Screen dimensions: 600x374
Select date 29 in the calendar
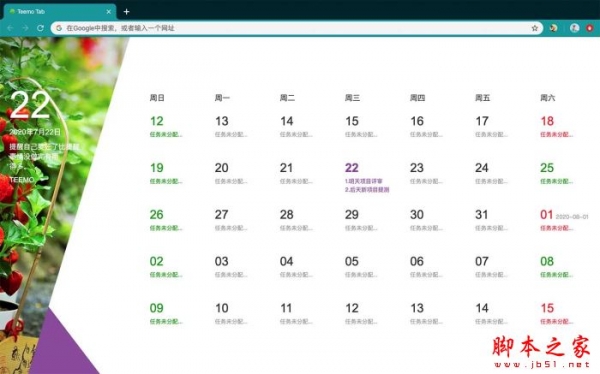point(352,214)
